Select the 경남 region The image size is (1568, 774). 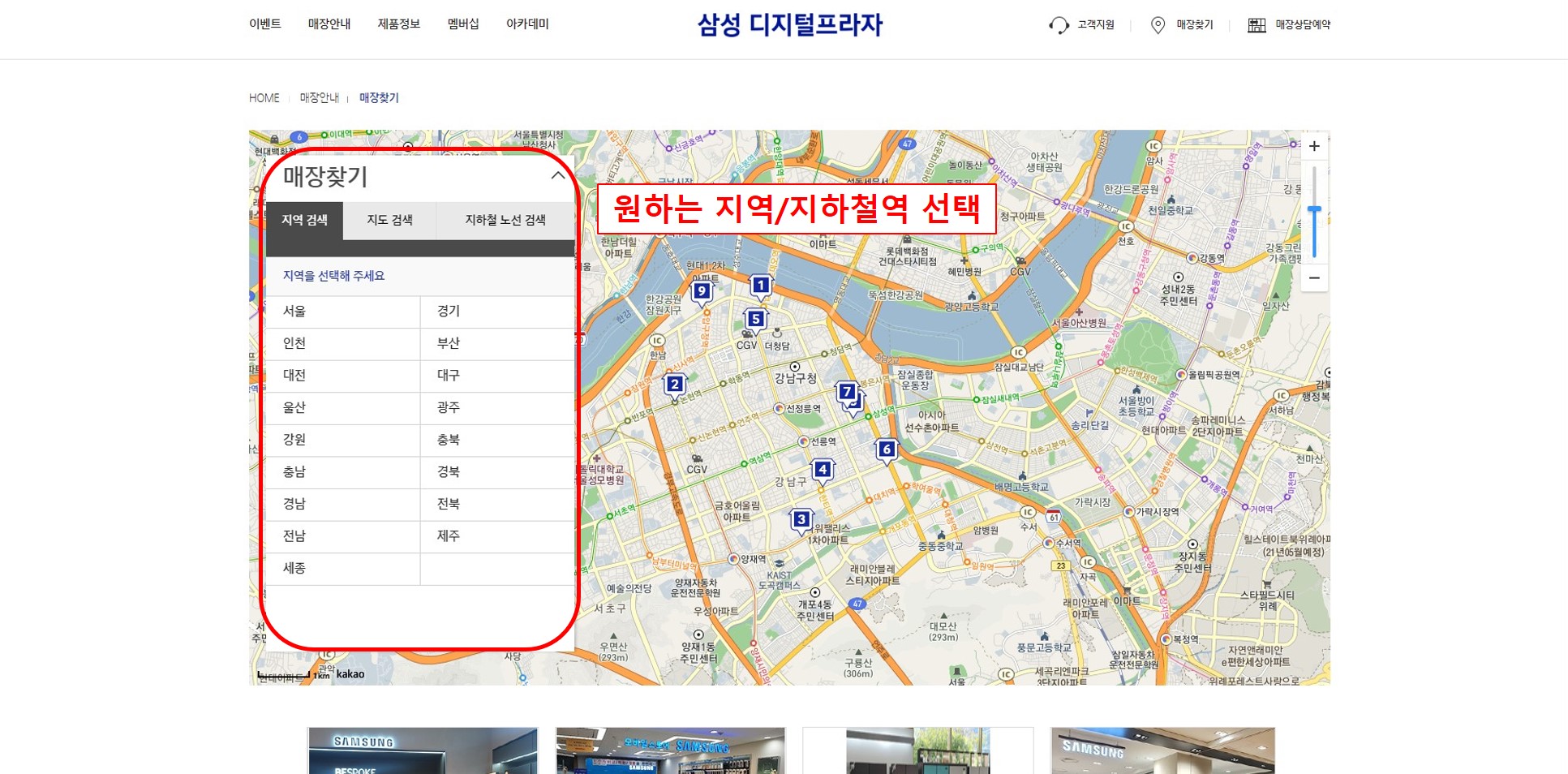tap(342, 505)
